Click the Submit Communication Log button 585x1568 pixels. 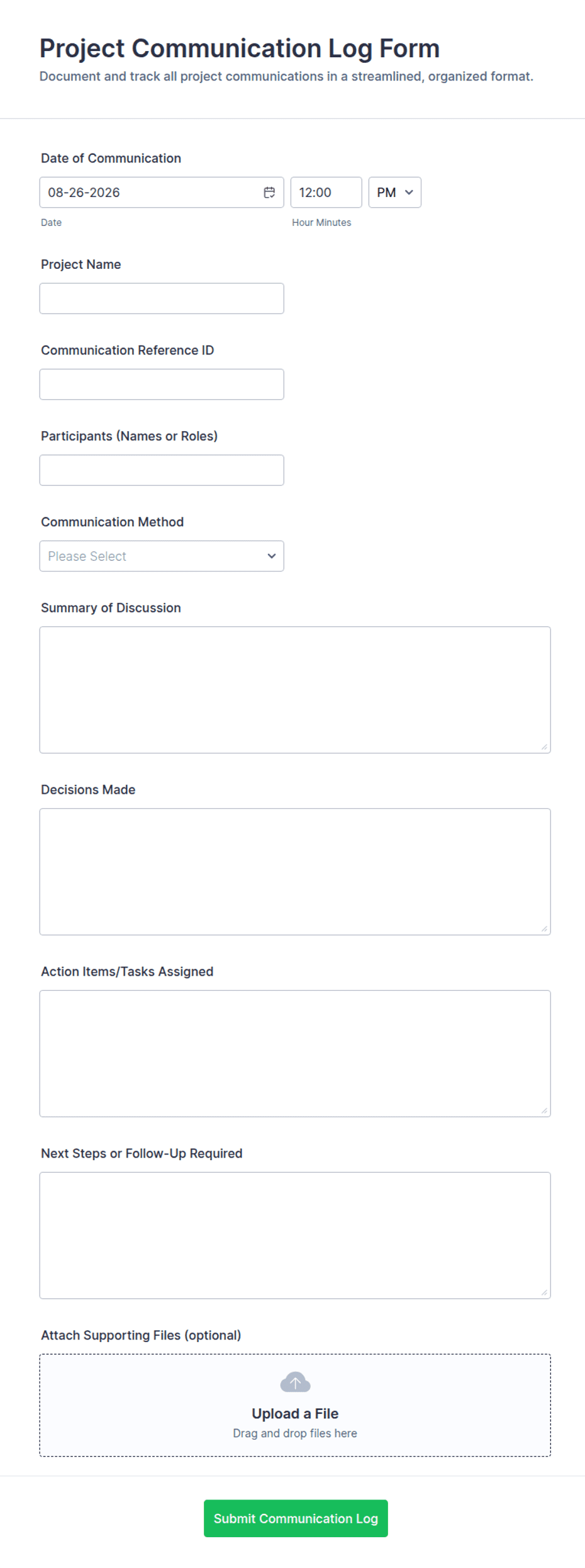point(296,1518)
